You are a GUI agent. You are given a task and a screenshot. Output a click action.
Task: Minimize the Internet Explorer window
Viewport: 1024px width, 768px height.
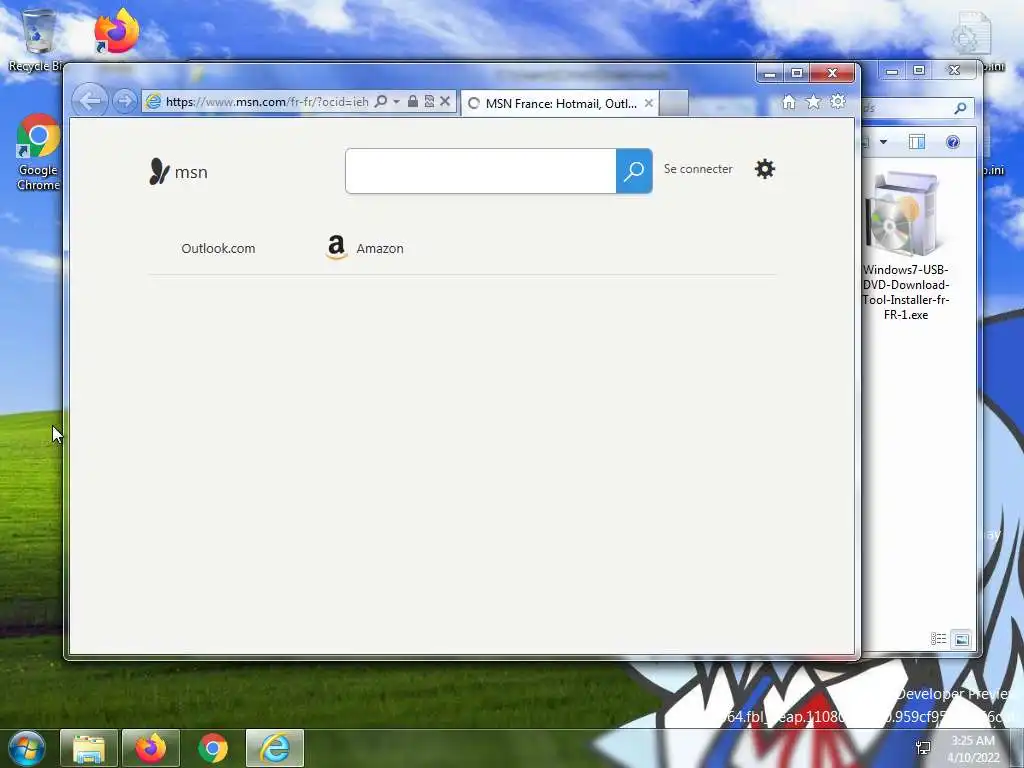pyautogui.click(x=769, y=73)
